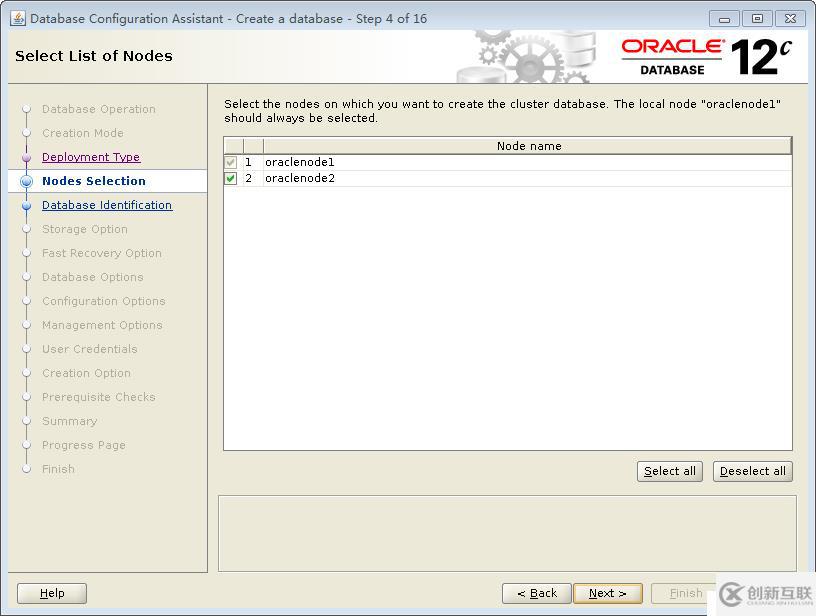Click the Progress Page step label
The height and width of the screenshot is (616, 816).
[84, 445]
